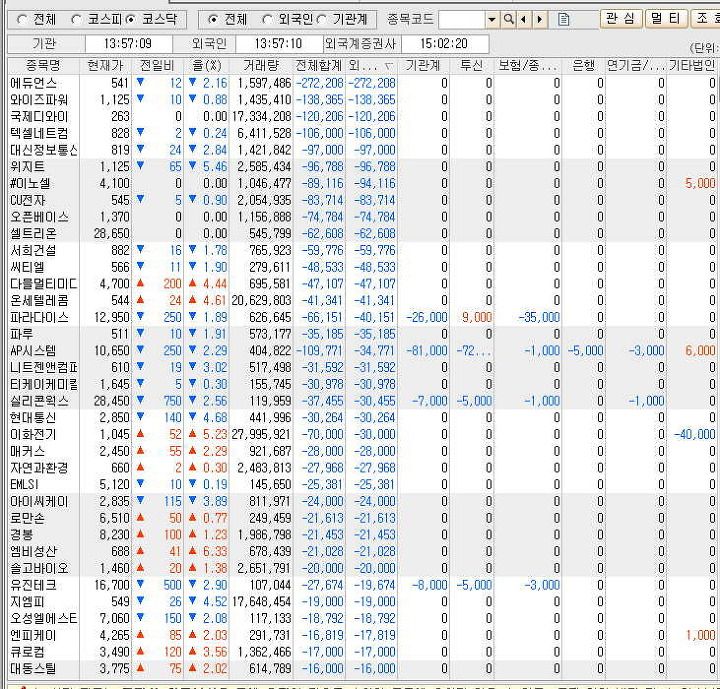Select the 기관계 radio button
The height and width of the screenshot is (689, 720).
click(321, 20)
